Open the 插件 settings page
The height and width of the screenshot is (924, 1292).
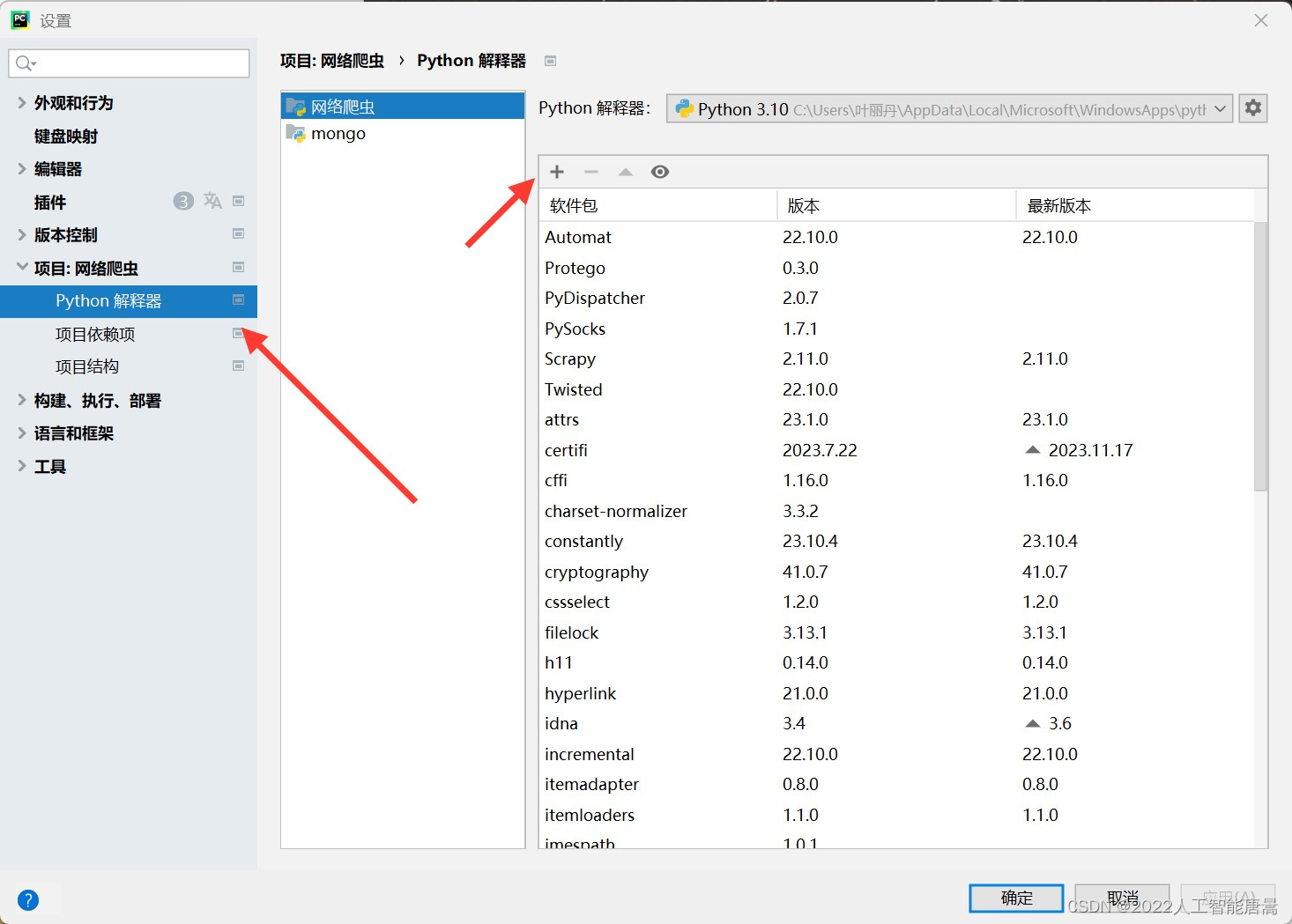pos(50,202)
